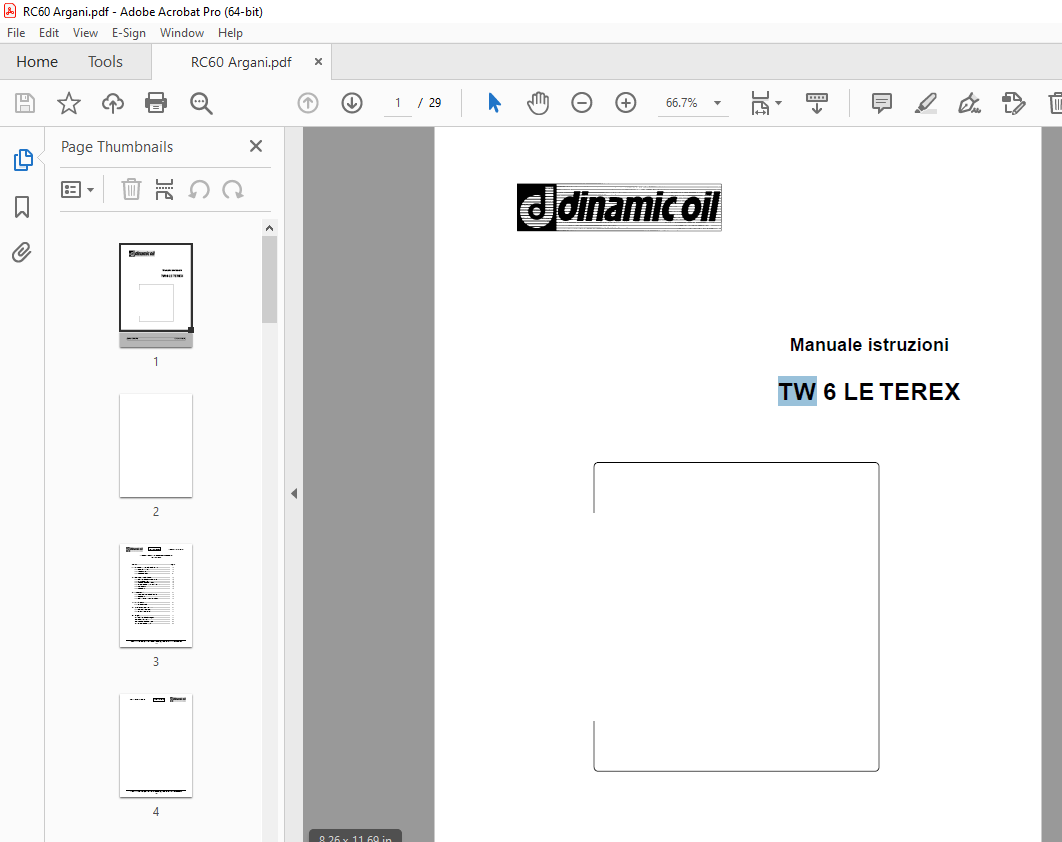Choose the Selection arrow tool
Viewport: 1062px width, 842px height.
[494, 103]
